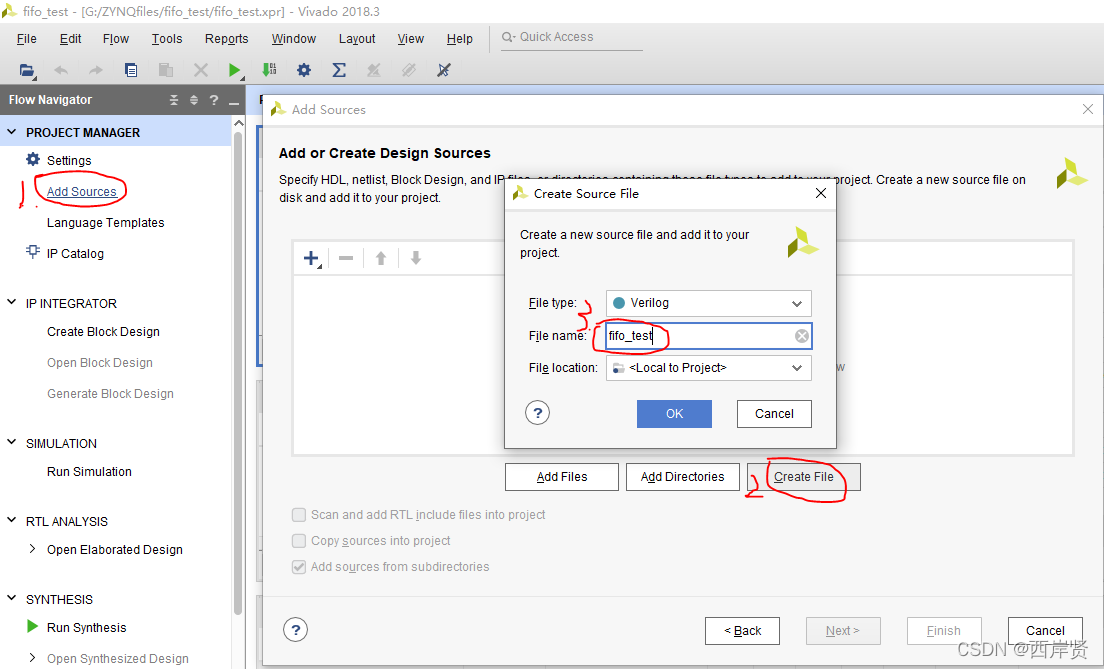Click the IP Catalog icon

[32, 252]
